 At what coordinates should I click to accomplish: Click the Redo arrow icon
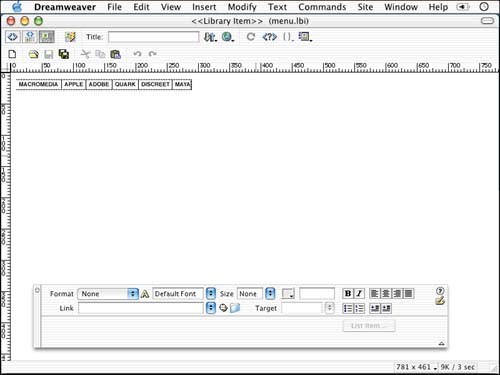click(152, 54)
